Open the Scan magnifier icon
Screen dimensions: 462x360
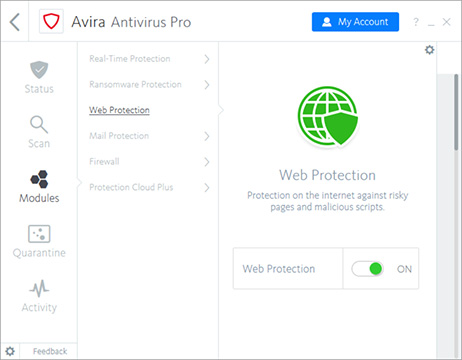pyautogui.click(x=39, y=124)
